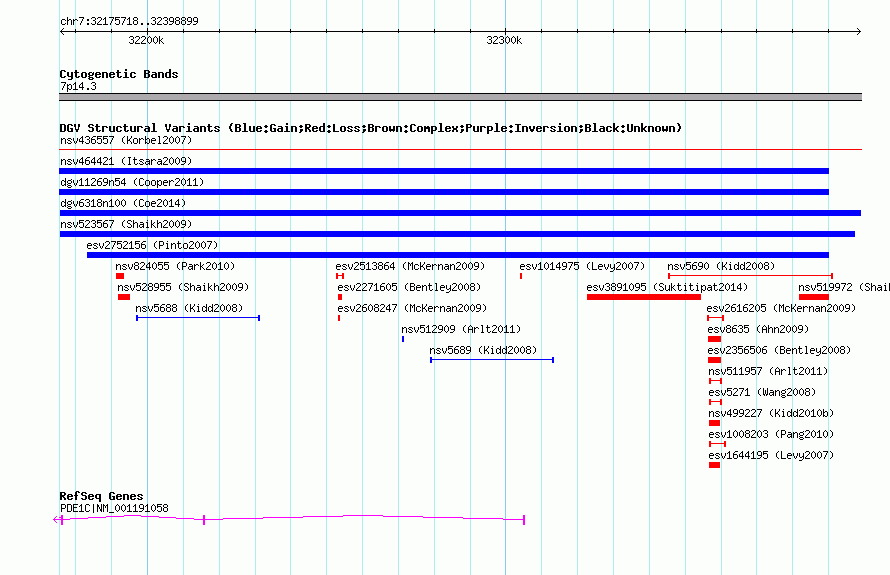This screenshot has height=575, width=890.
Task: Click the ruler's left arrow end
Action: 63,31
